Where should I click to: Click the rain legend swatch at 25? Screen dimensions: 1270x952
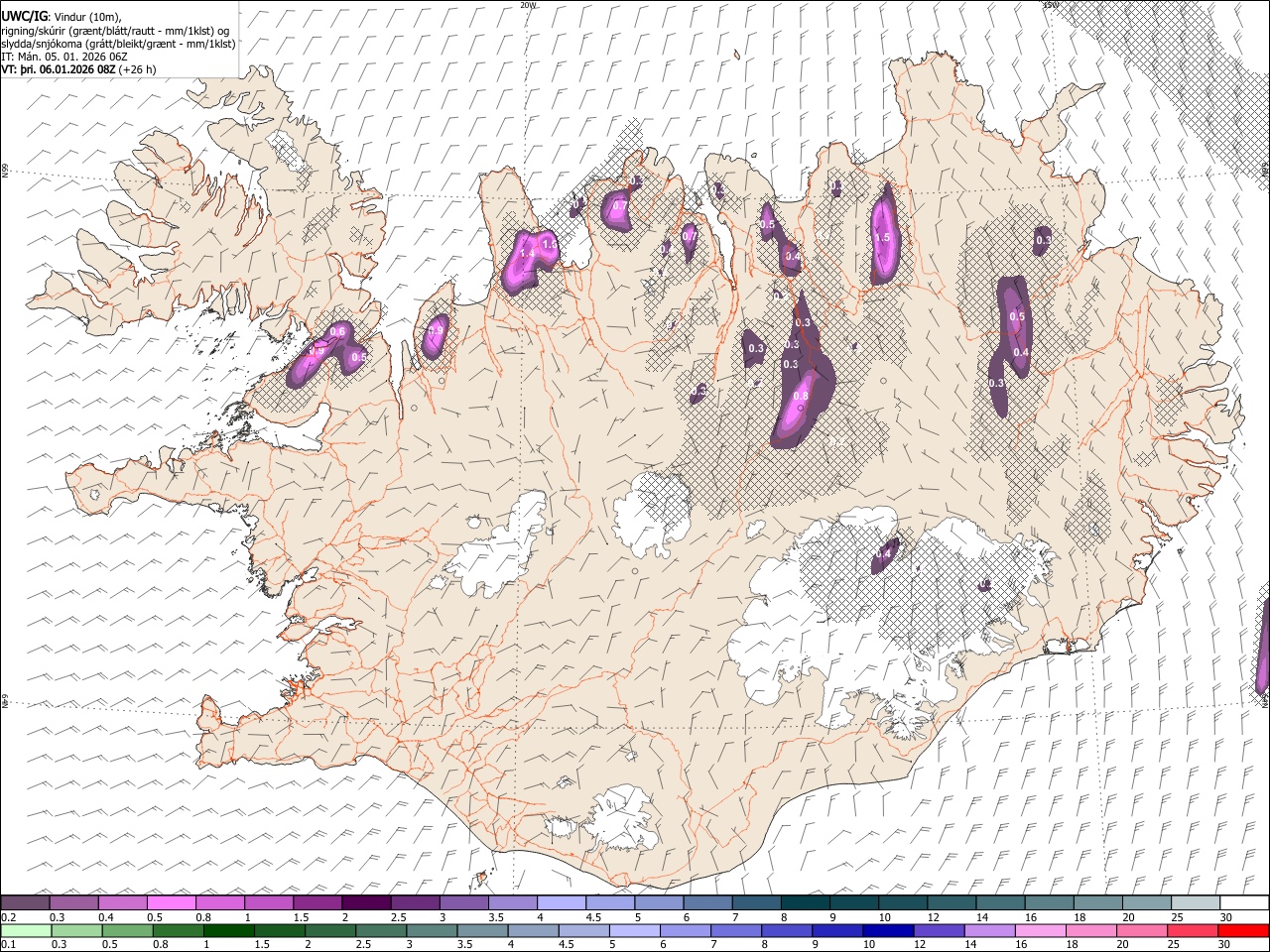pyautogui.click(x=1193, y=930)
